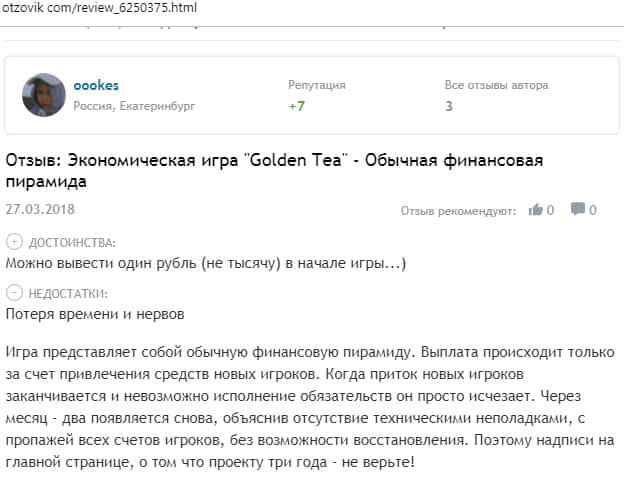Click location text Россия, Екатеринбург

coord(134,106)
